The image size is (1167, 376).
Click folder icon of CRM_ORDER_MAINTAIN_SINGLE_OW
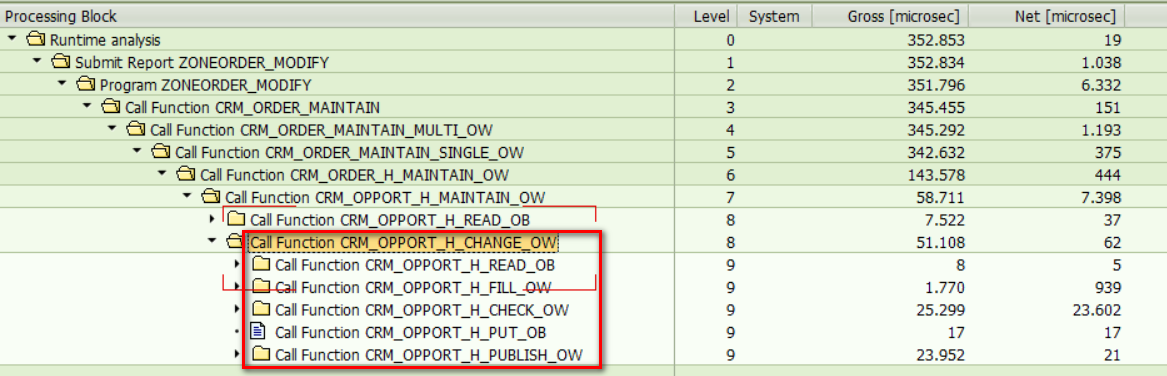point(161,151)
